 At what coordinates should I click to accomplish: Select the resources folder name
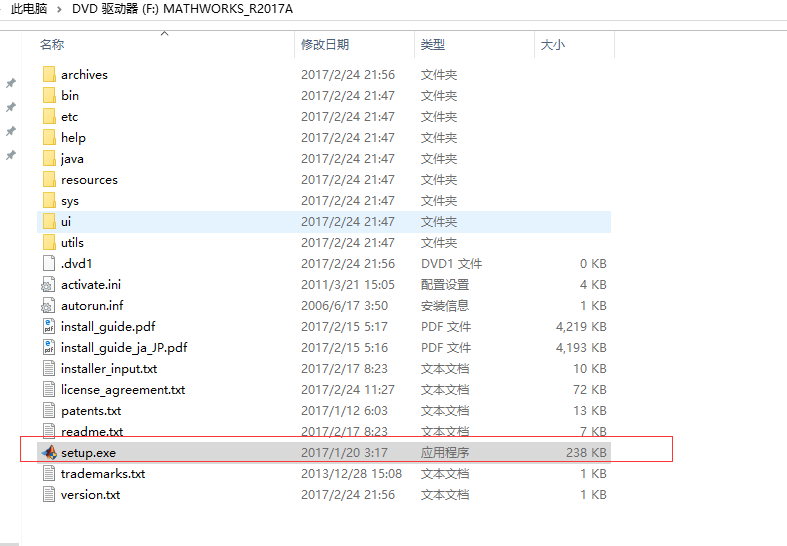[x=89, y=180]
